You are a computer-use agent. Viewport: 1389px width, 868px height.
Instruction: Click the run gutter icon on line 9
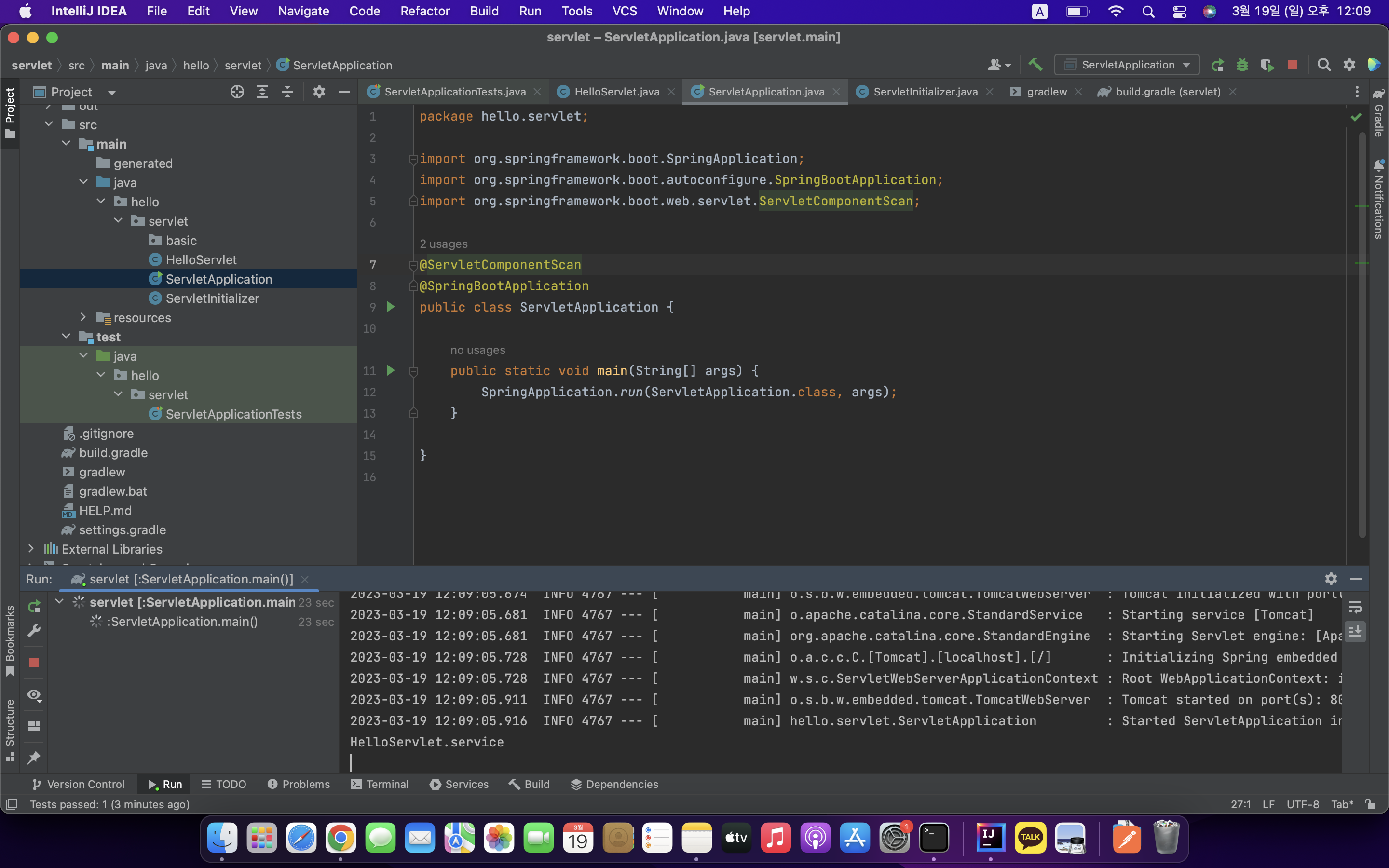[391, 307]
